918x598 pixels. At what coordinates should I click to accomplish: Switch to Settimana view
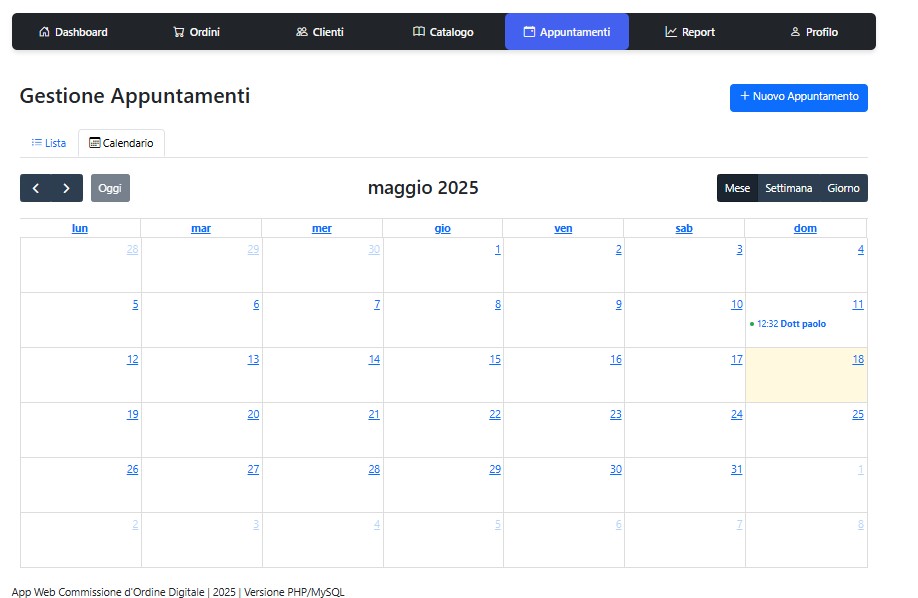pos(788,188)
